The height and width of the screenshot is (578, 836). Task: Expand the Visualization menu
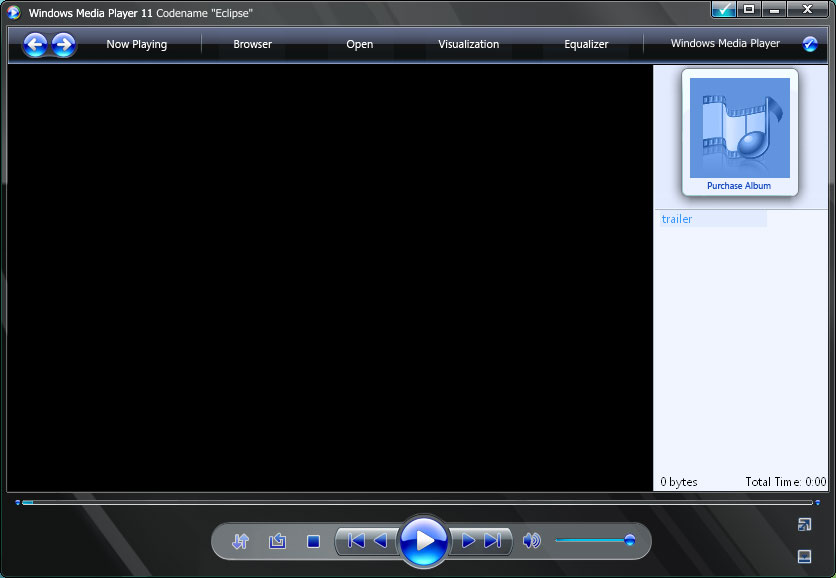pyautogui.click(x=468, y=44)
